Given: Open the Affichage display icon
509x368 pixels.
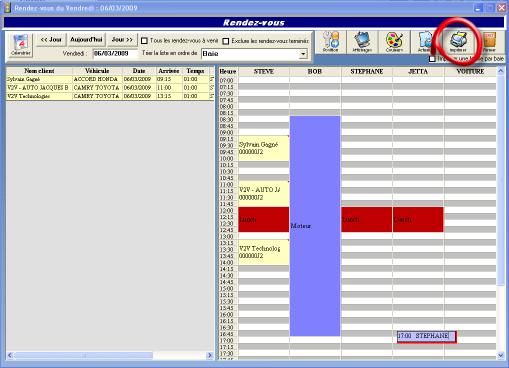Looking at the screenshot, I should click(362, 42).
